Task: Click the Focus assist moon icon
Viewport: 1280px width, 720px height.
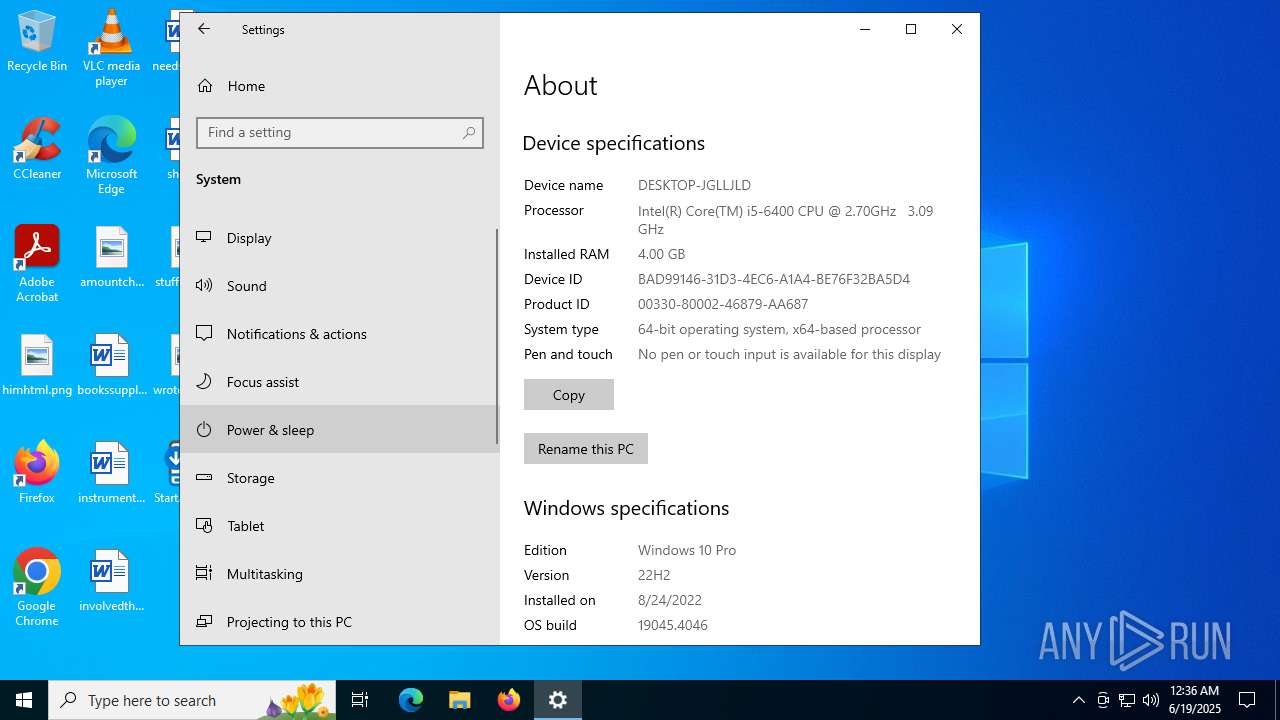Action: pyautogui.click(x=204, y=381)
